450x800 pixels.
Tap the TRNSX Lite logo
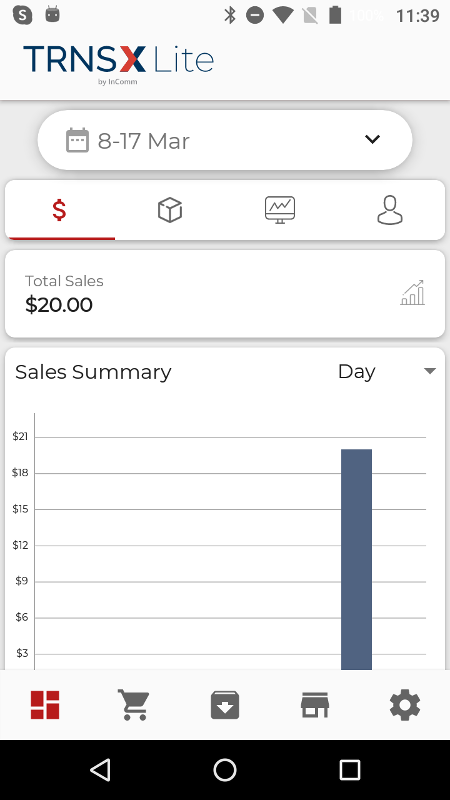point(118,63)
